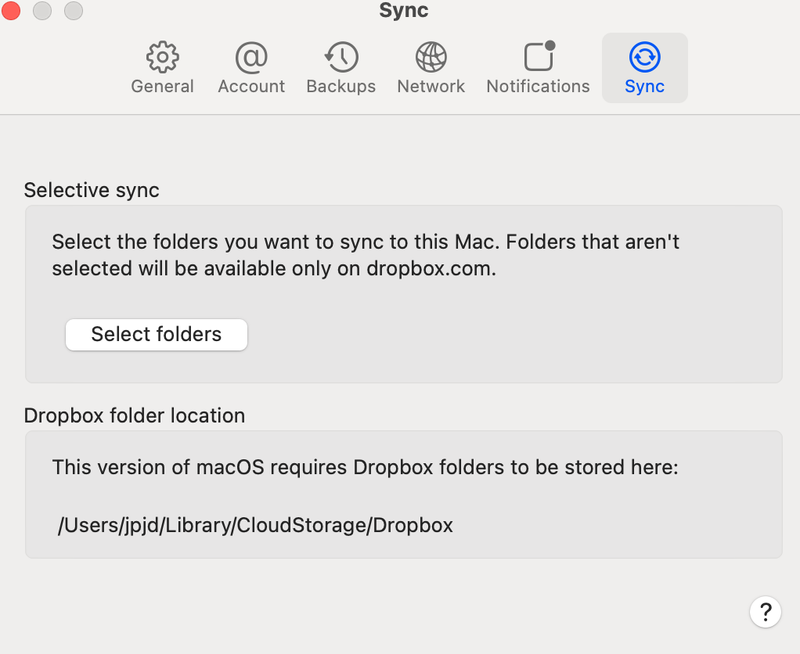This screenshot has height=654, width=800.
Task: Click the General gear icon
Action: point(162,56)
